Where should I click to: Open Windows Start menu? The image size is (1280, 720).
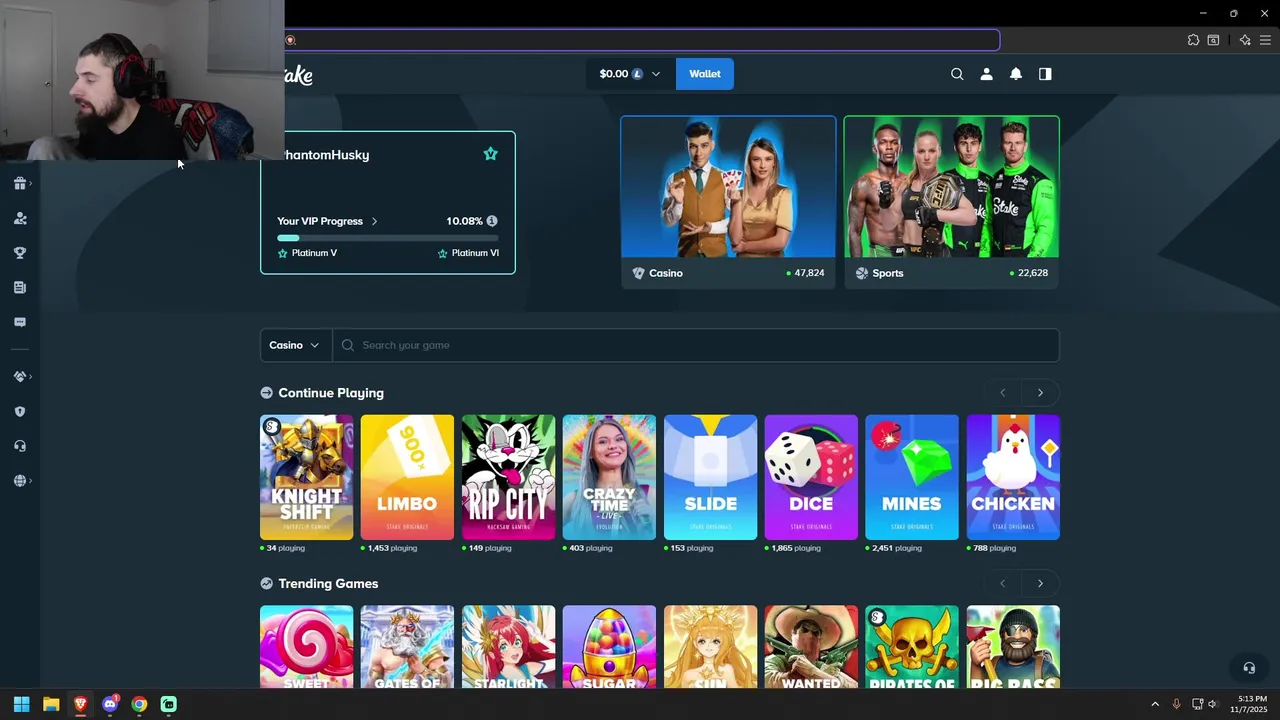(21, 704)
